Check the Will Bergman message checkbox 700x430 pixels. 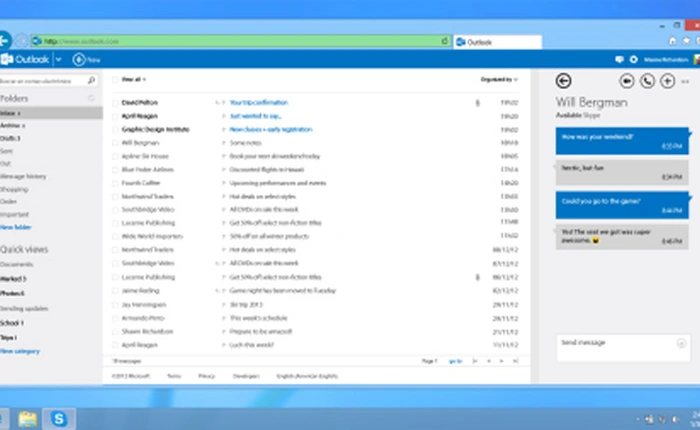coord(115,143)
